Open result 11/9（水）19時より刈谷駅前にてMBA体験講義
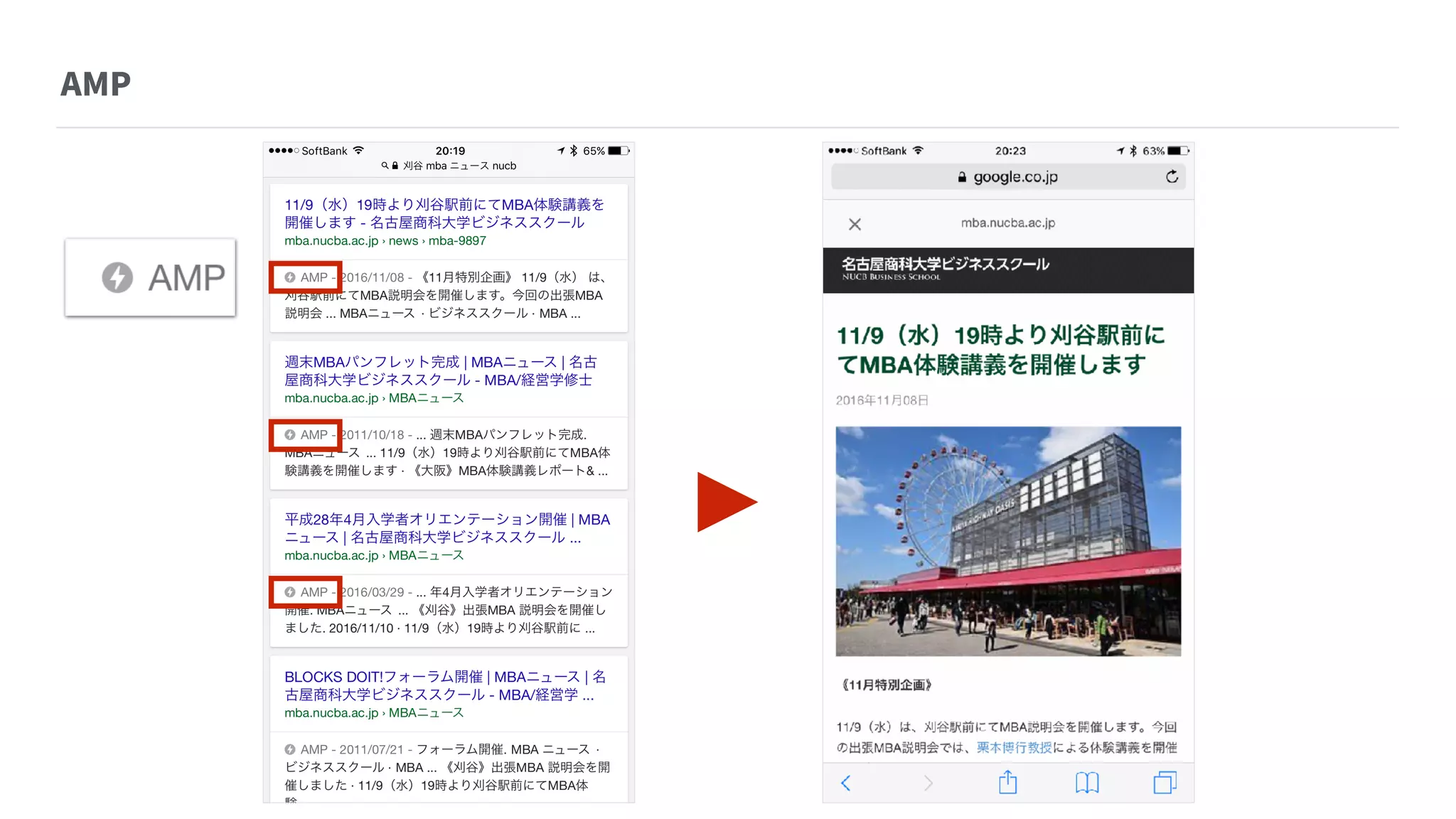 [x=444, y=213]
